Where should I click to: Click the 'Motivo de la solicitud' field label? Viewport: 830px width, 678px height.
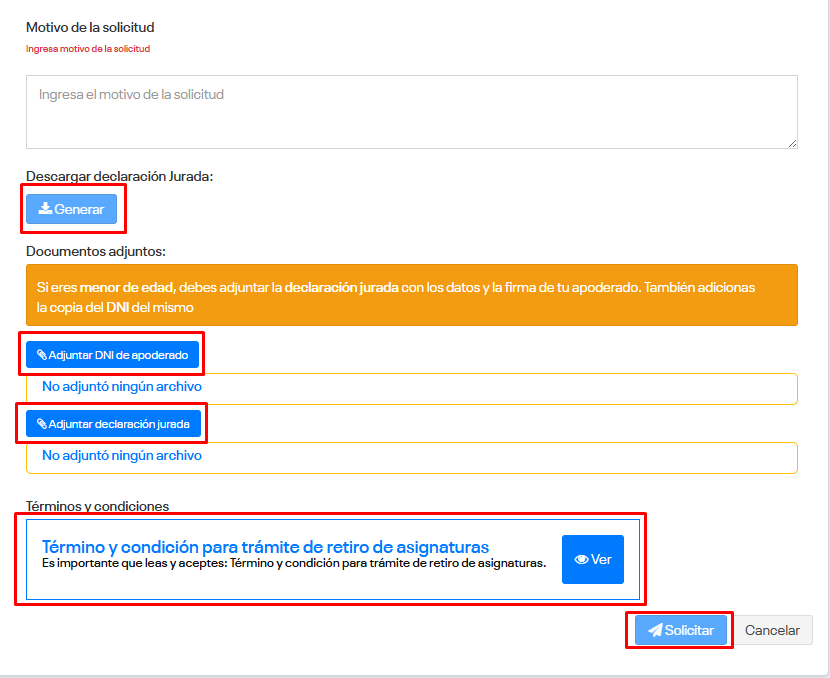point(90,27)
